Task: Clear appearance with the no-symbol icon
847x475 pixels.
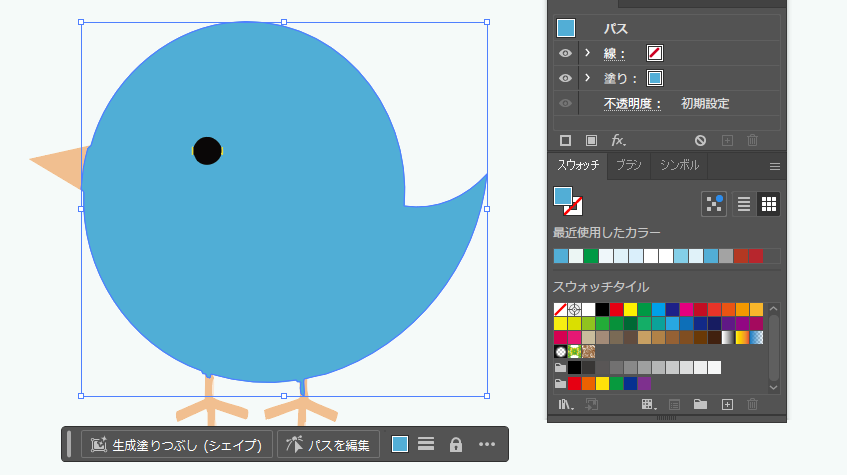Action: pyautogui.click(x=701, y=141)
